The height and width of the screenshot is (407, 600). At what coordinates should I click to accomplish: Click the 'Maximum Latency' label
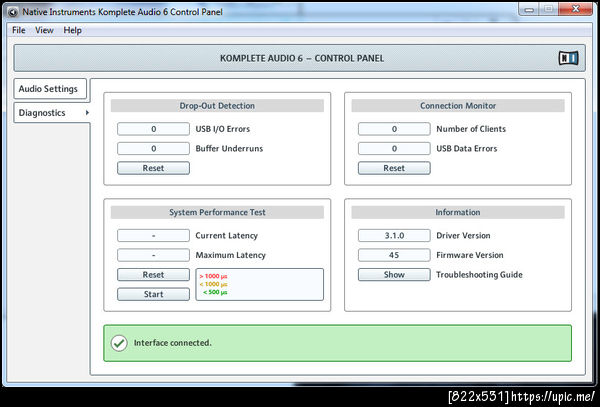[230, 255]
